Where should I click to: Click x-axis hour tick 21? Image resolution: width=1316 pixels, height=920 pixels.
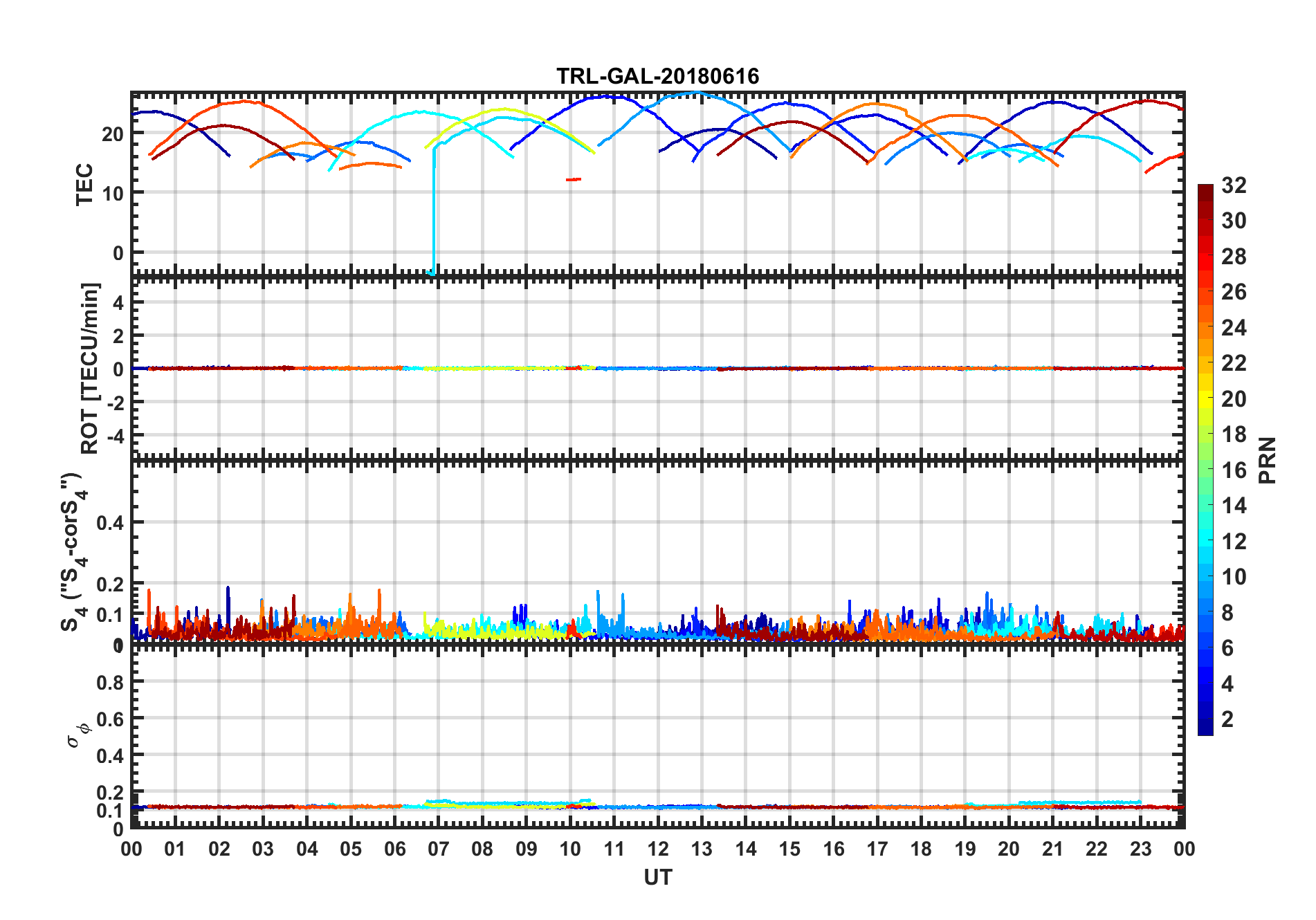1053,849
